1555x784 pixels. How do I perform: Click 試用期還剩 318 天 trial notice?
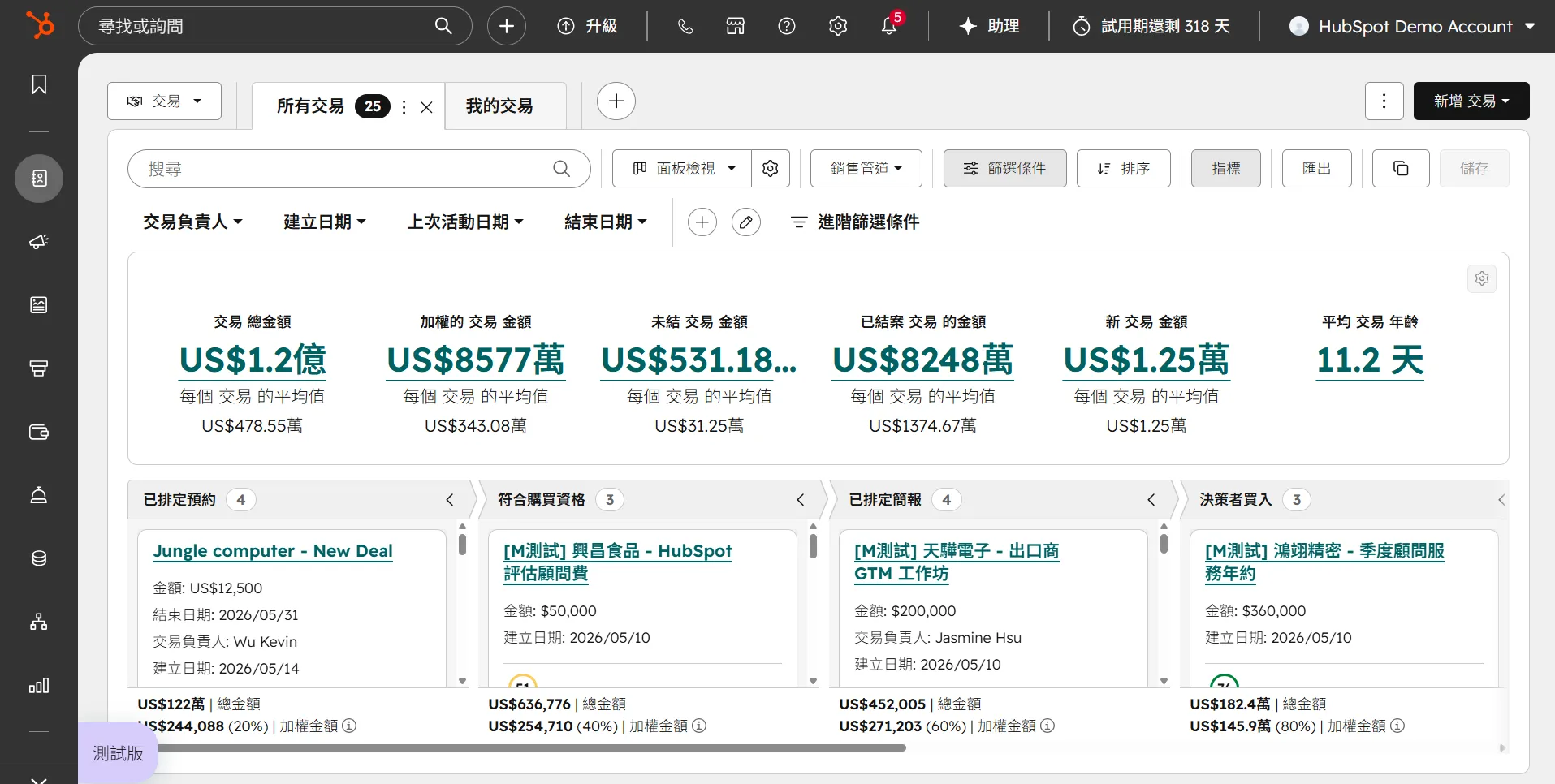pyautogui.click(x=1151, y=26)
